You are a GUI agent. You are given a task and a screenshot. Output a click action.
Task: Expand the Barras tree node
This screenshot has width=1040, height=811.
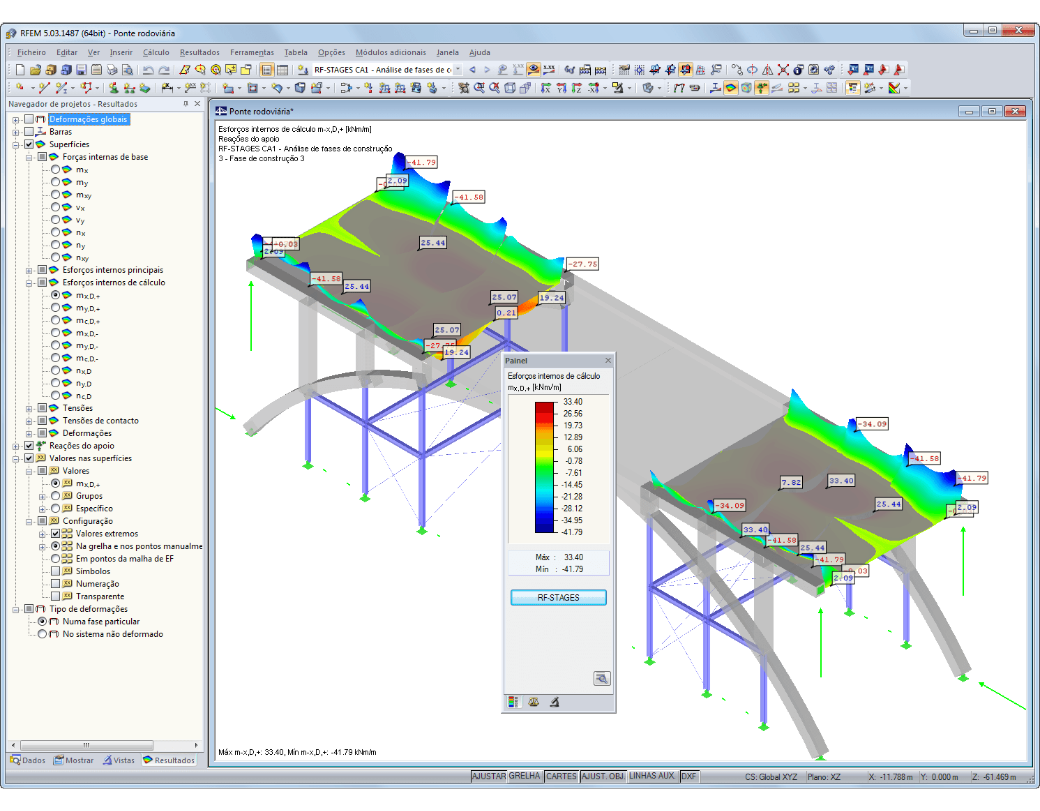point(16,132)
